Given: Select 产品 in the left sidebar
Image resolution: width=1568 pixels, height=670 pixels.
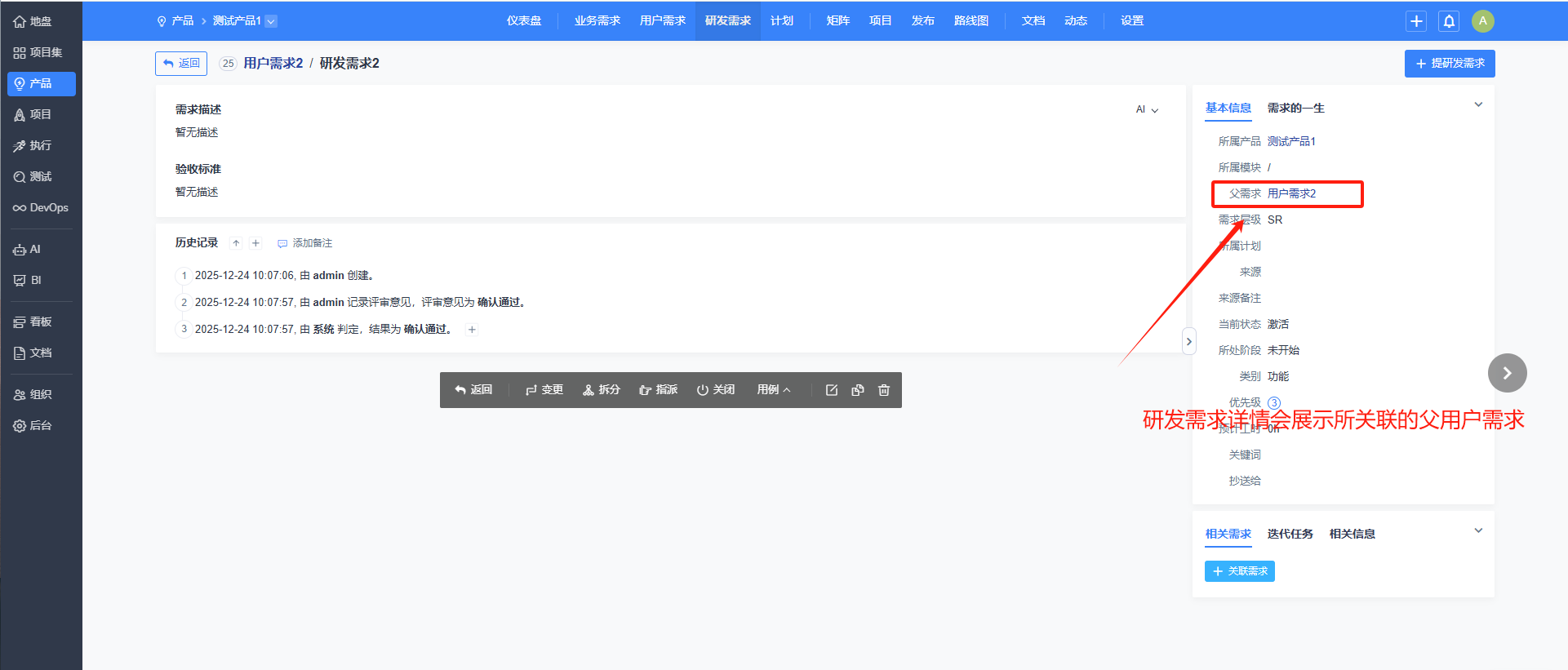Looking at the screenshot, I should (41, 83).
